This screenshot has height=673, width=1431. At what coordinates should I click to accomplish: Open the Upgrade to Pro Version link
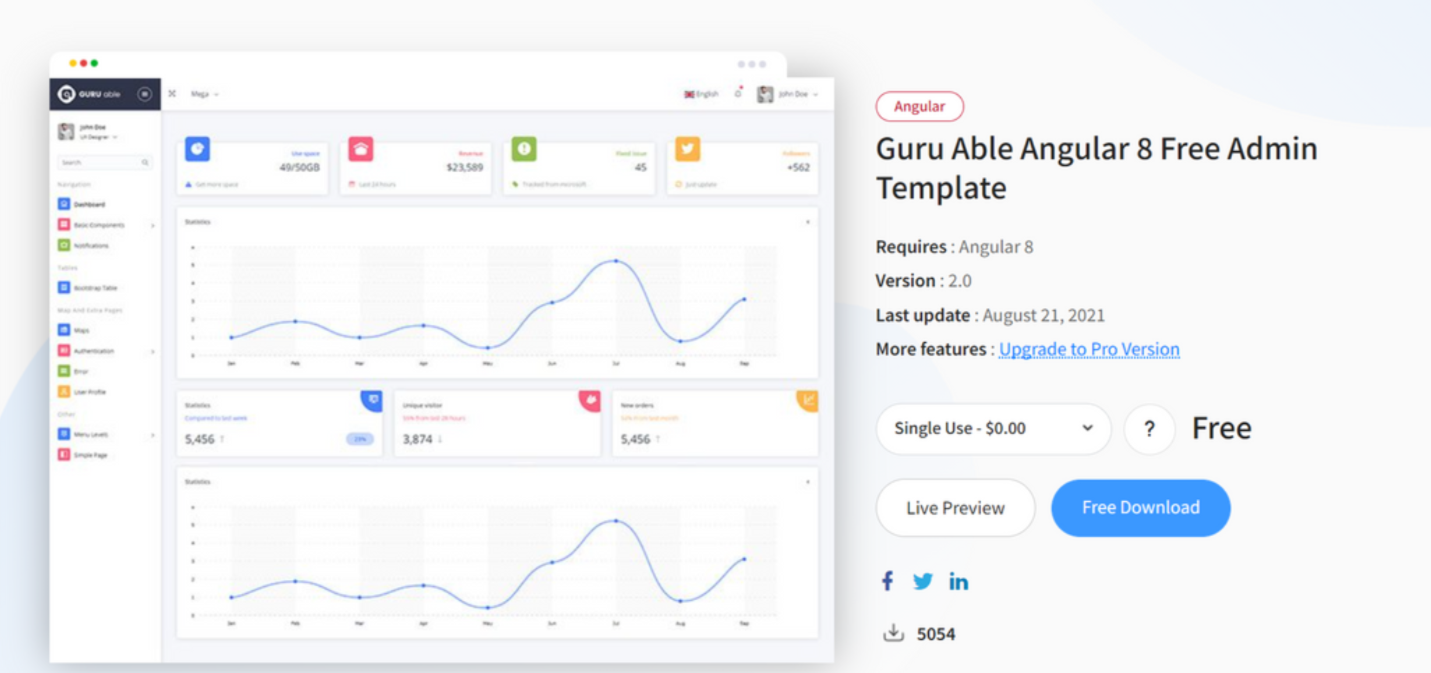(1088, 349)
